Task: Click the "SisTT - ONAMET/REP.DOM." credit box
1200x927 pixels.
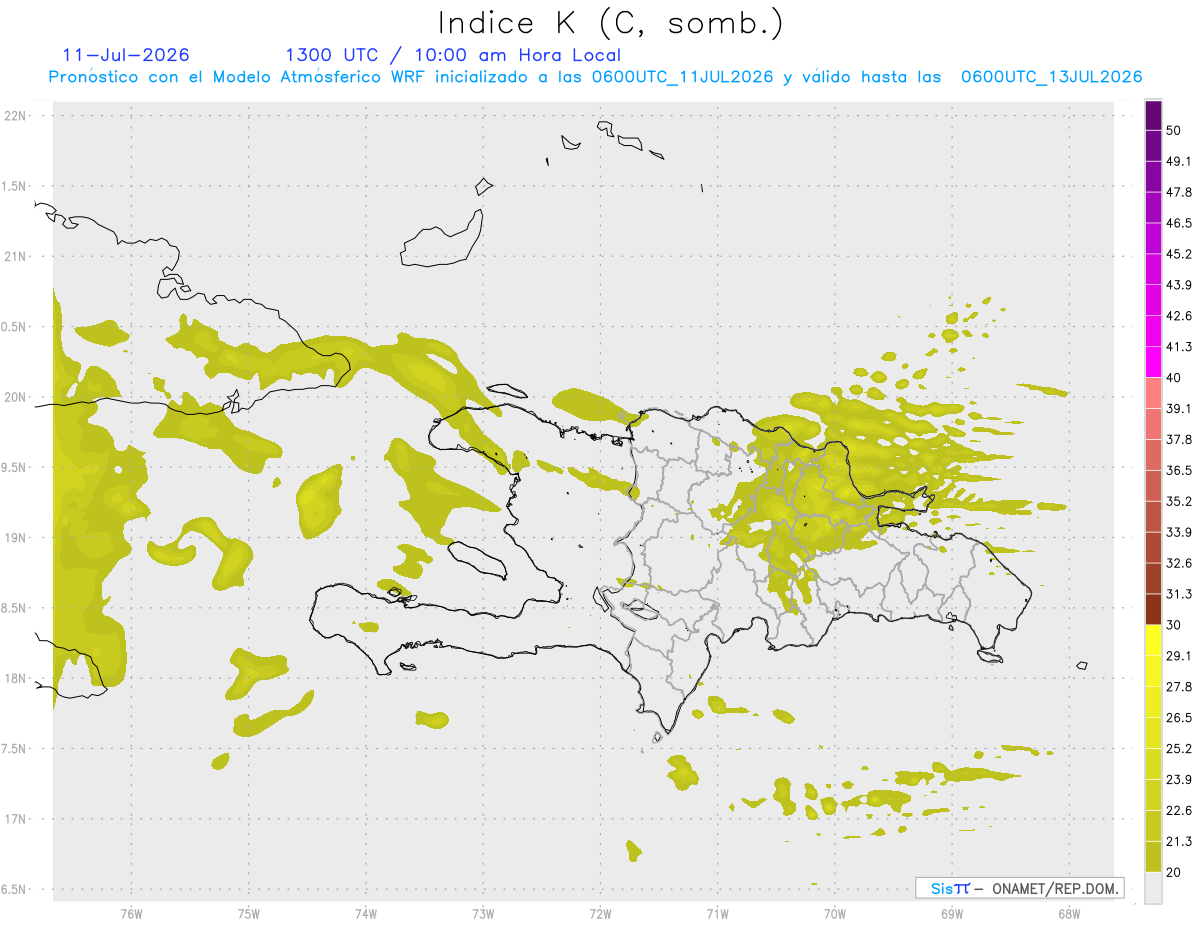Action: pos(1019,888)
